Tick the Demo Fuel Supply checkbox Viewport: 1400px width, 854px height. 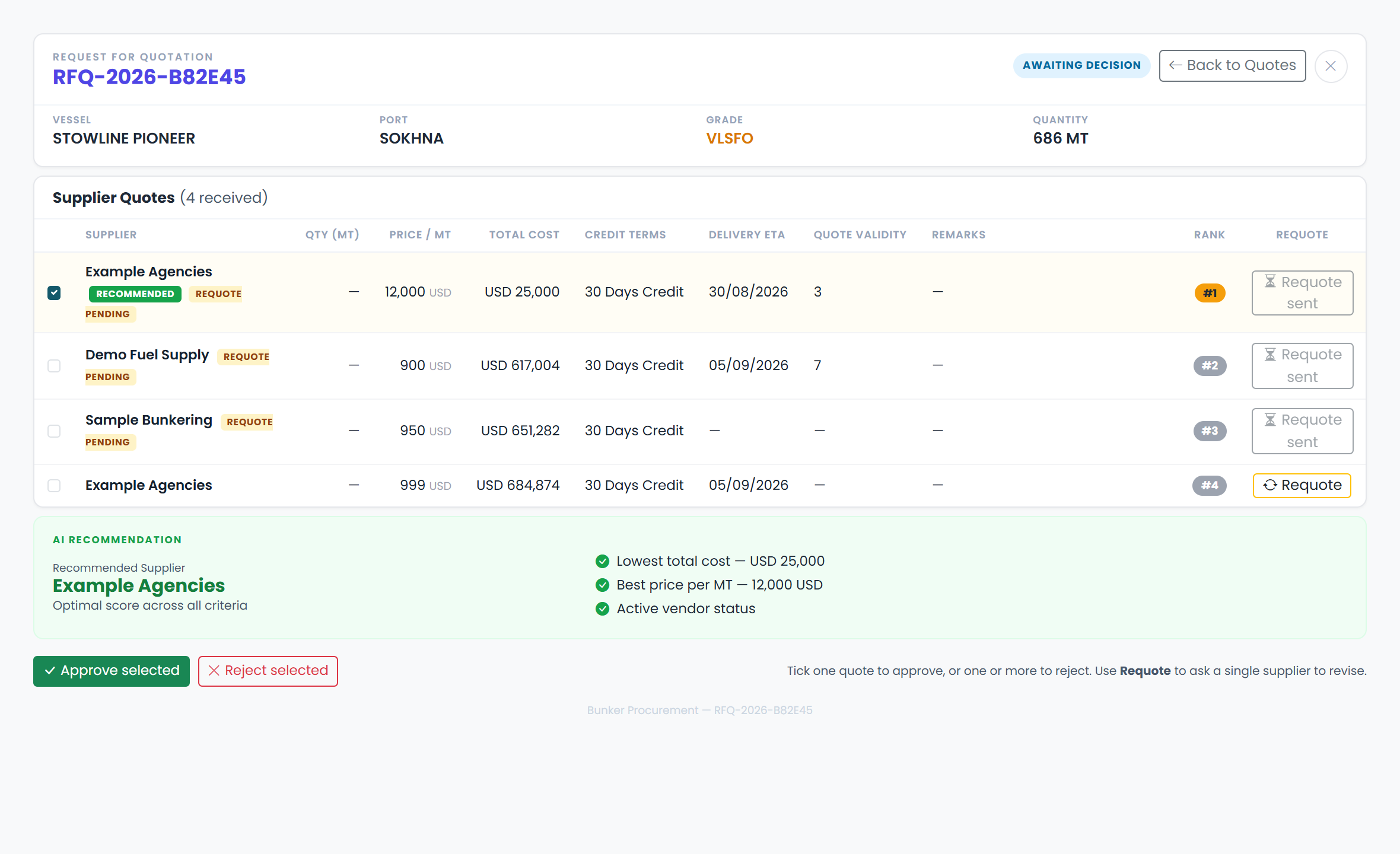(54, 366)
